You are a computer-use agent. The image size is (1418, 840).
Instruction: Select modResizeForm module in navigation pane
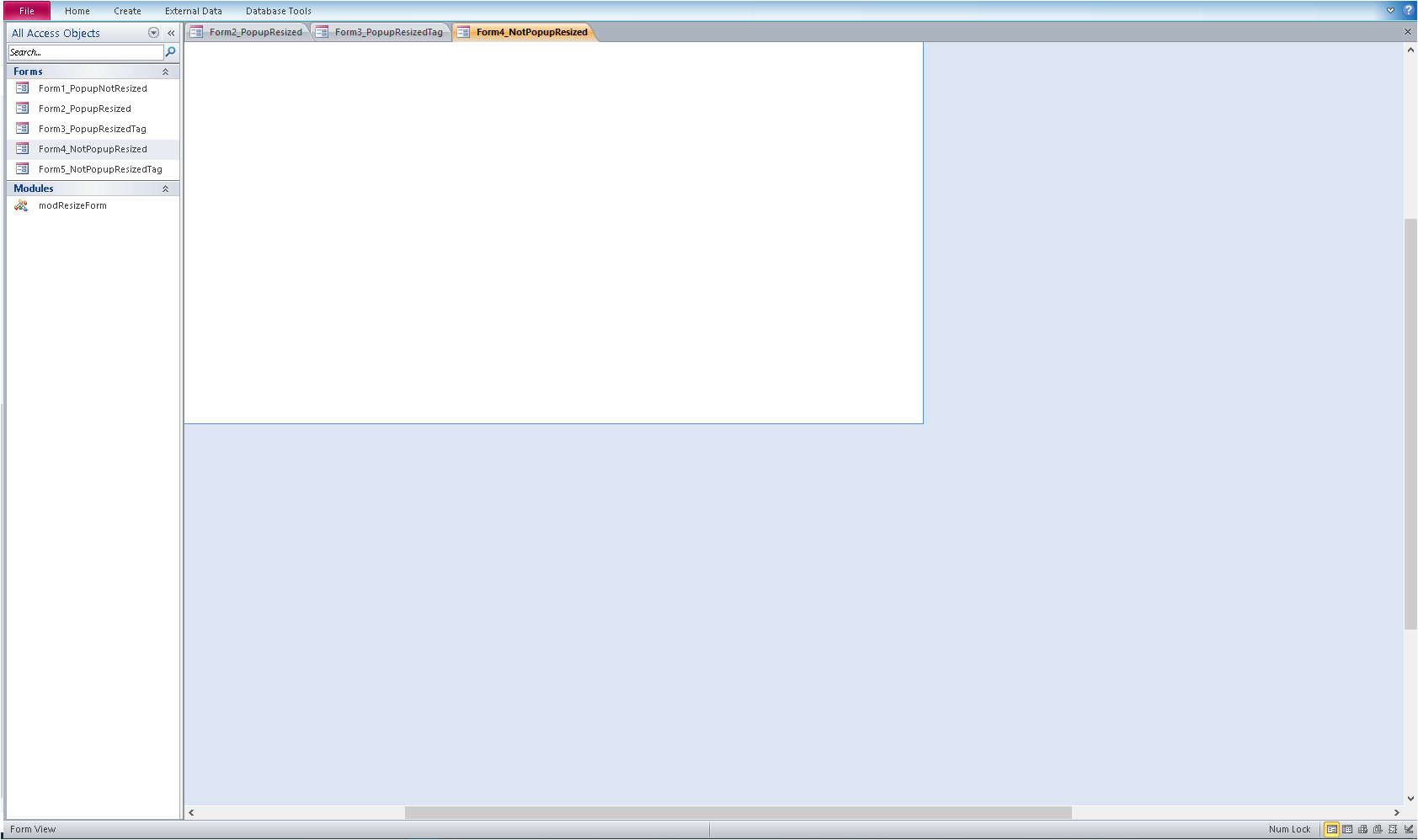93,205
